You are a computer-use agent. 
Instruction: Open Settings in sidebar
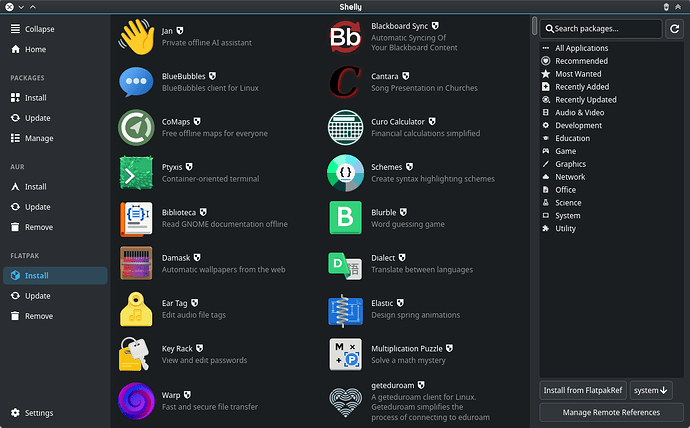pyautogui.click(x=55, y=413)
